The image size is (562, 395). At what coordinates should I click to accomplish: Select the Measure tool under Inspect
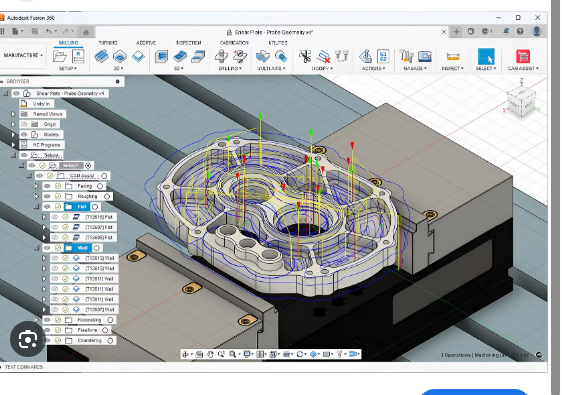coord(453,56)
